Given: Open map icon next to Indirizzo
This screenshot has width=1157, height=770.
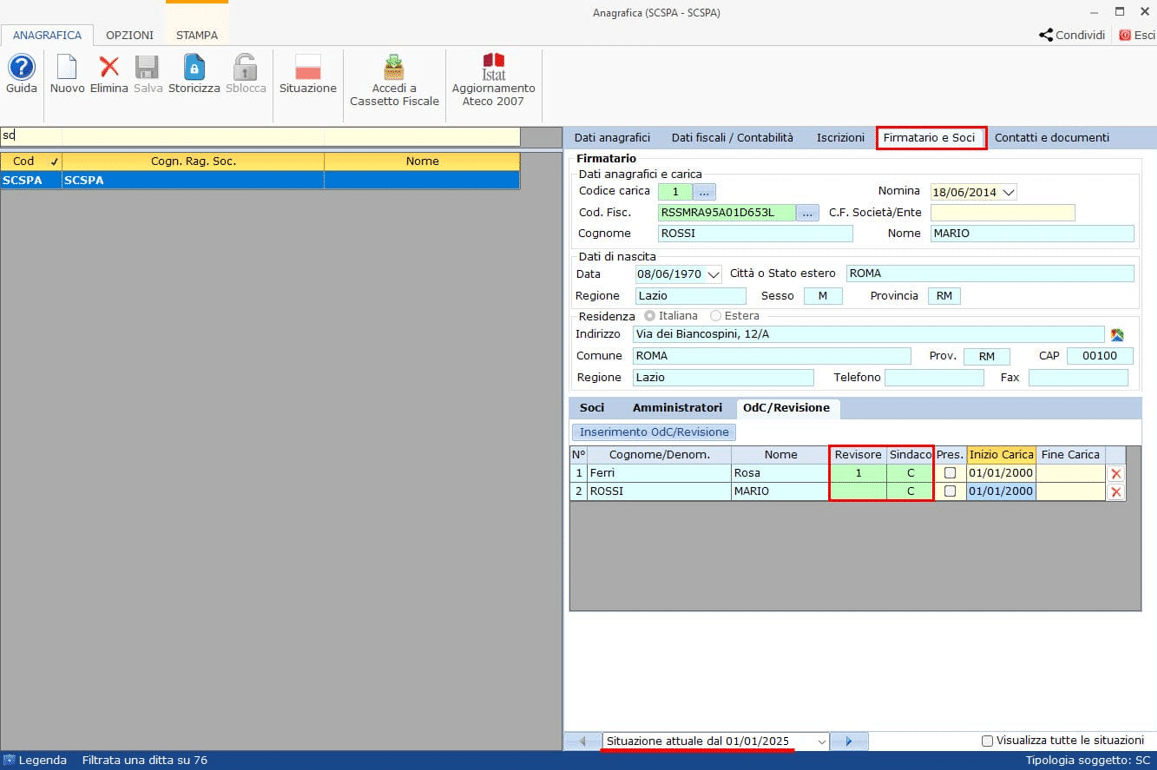Looking at the screenshot, I should (x=1117, y=335).
